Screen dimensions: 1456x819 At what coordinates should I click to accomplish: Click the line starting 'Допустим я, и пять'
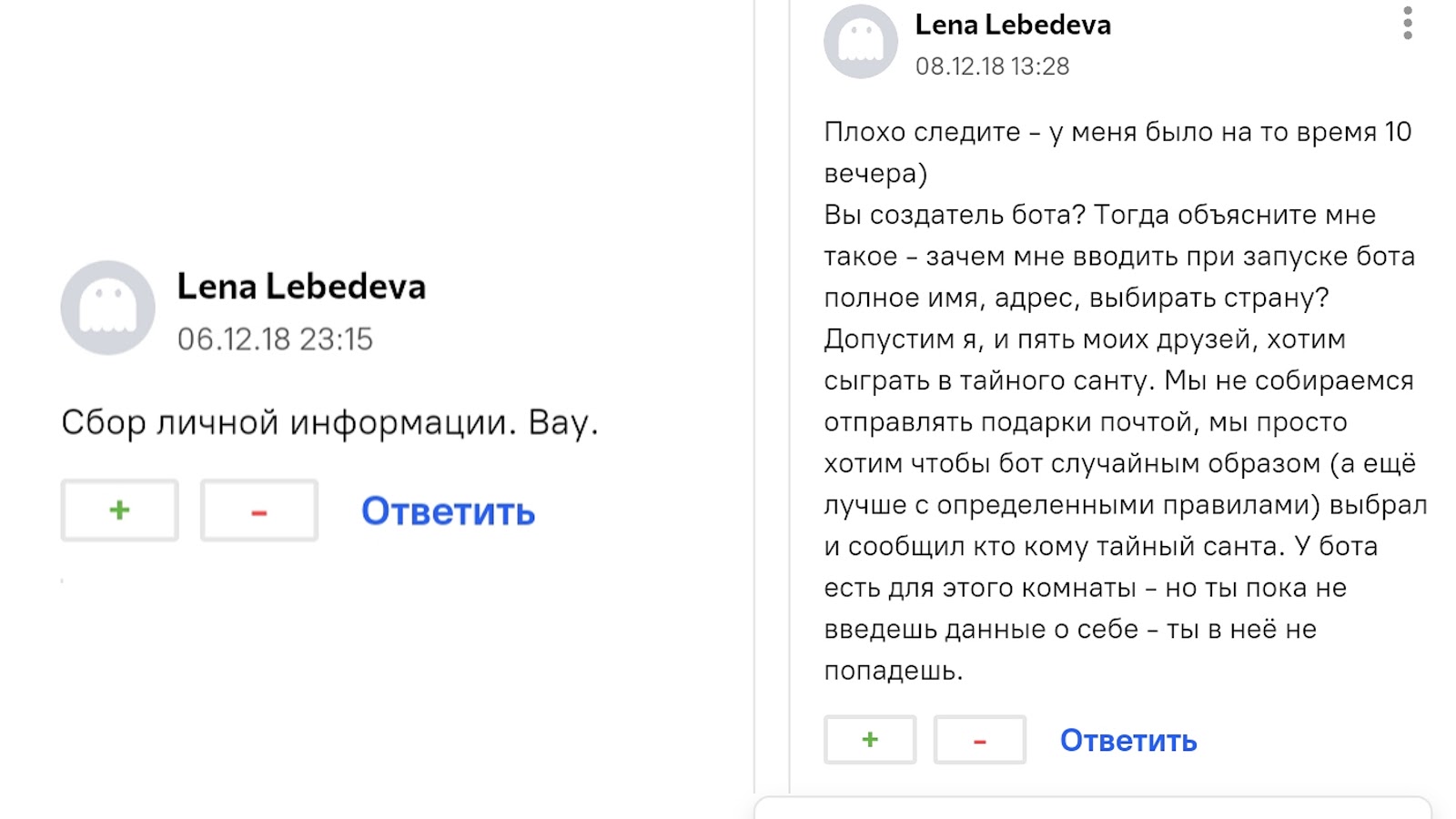1084,339
